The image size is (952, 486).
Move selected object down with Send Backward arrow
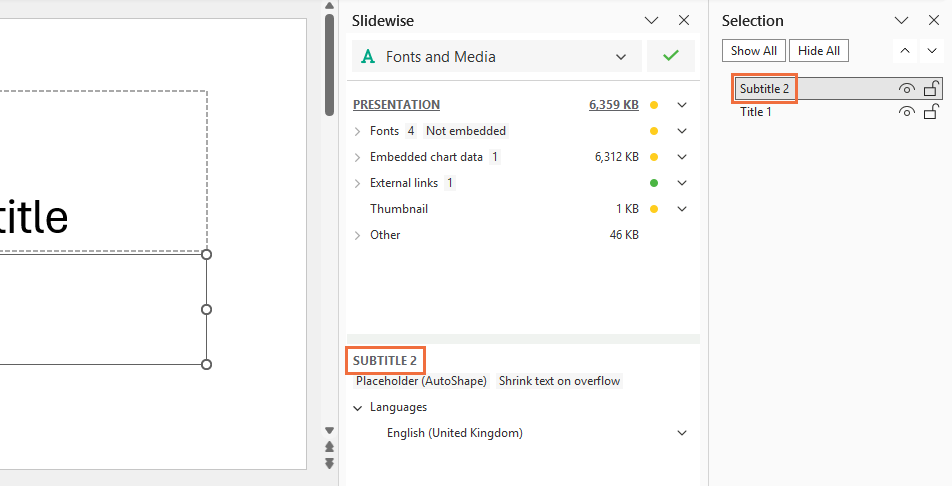932,51
